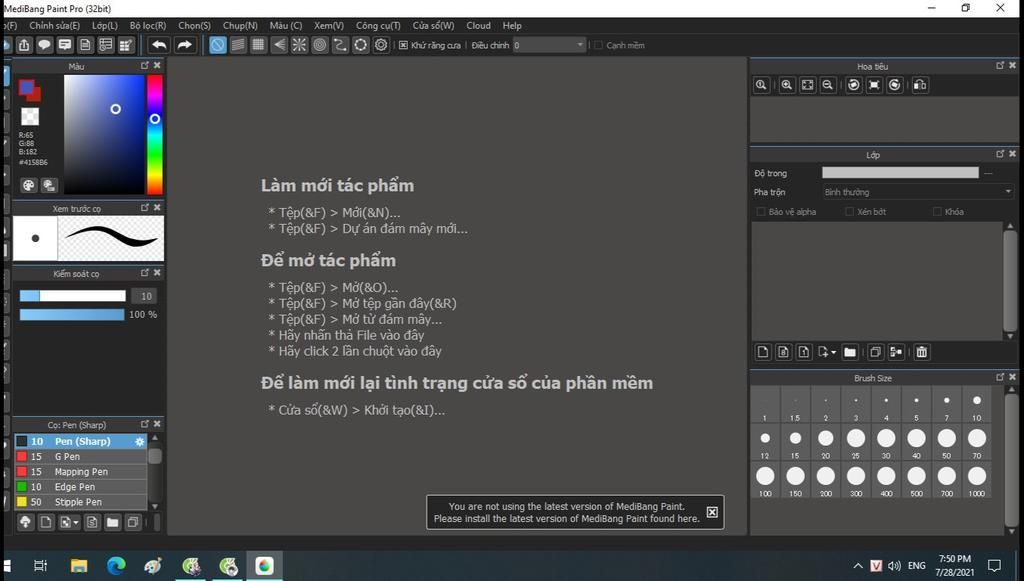Rotate canvas right in Navigator

[895, 85]
